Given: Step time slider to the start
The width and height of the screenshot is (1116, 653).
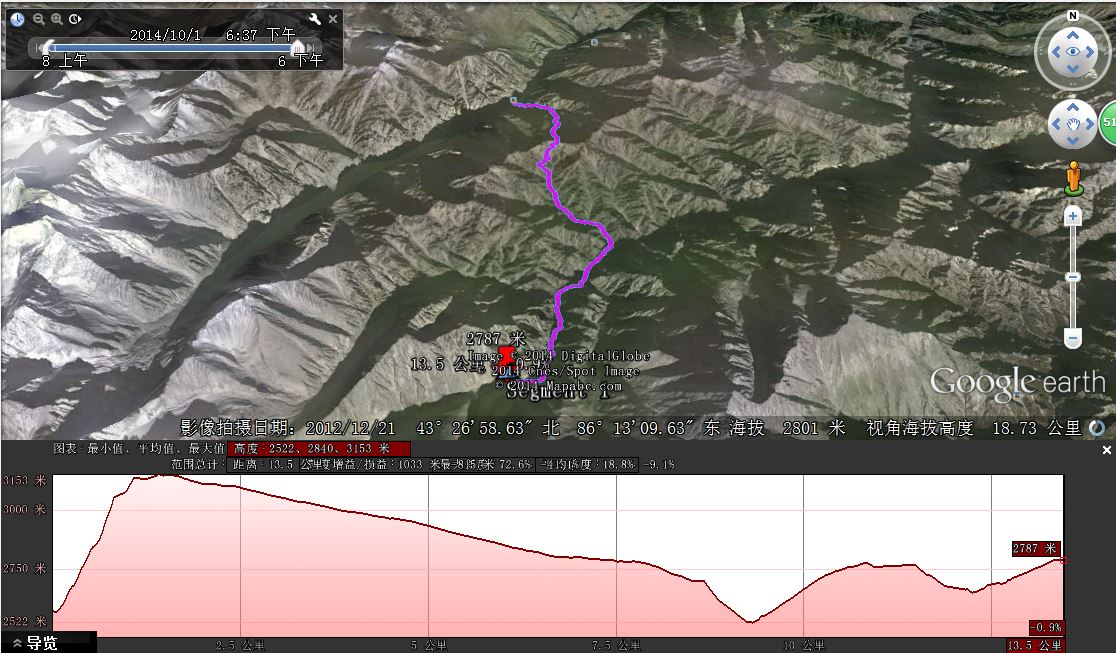Looking at the screenshot, I should 38,48.
